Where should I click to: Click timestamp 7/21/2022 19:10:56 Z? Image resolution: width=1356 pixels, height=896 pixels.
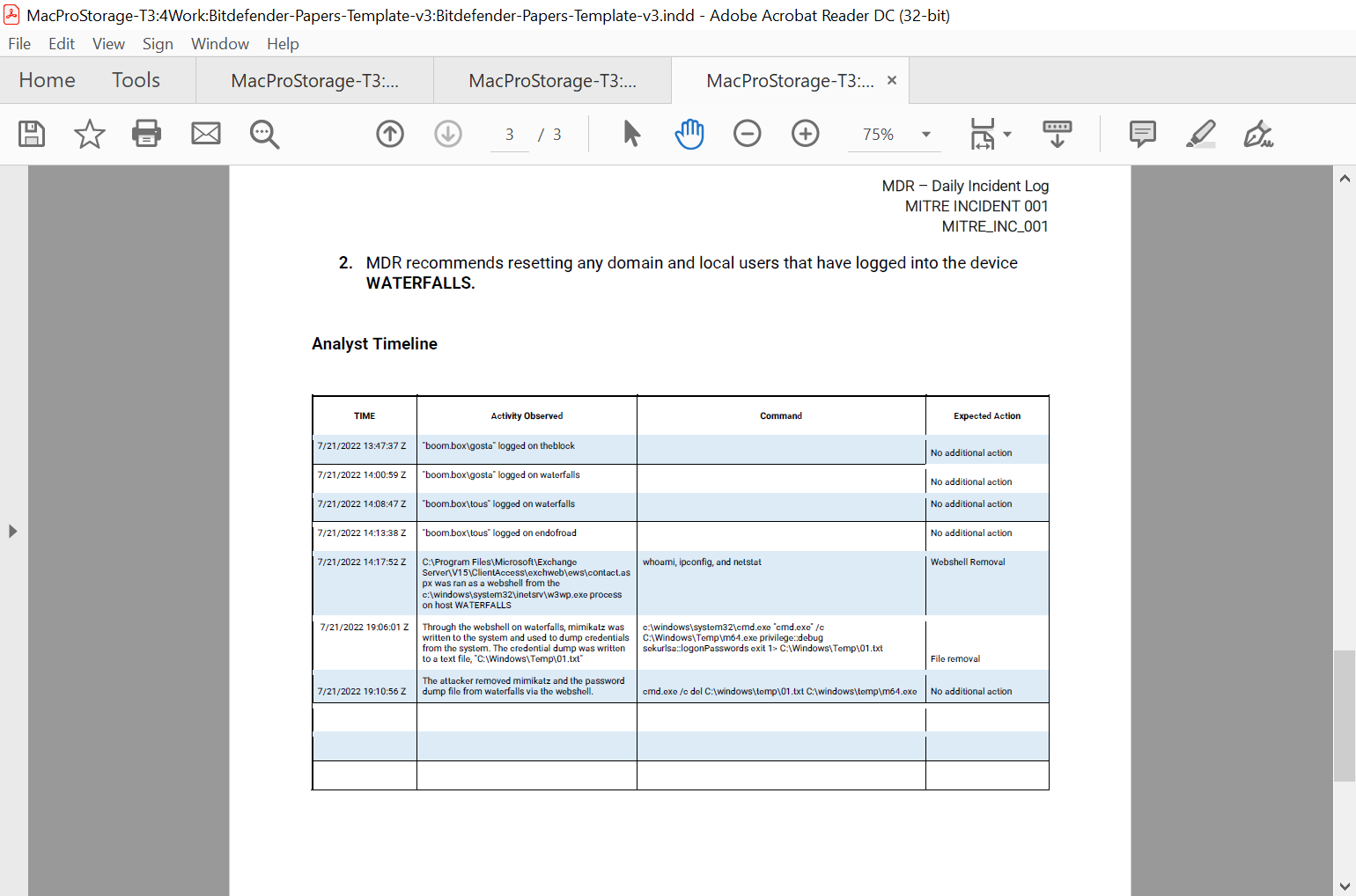click(362, 692)
